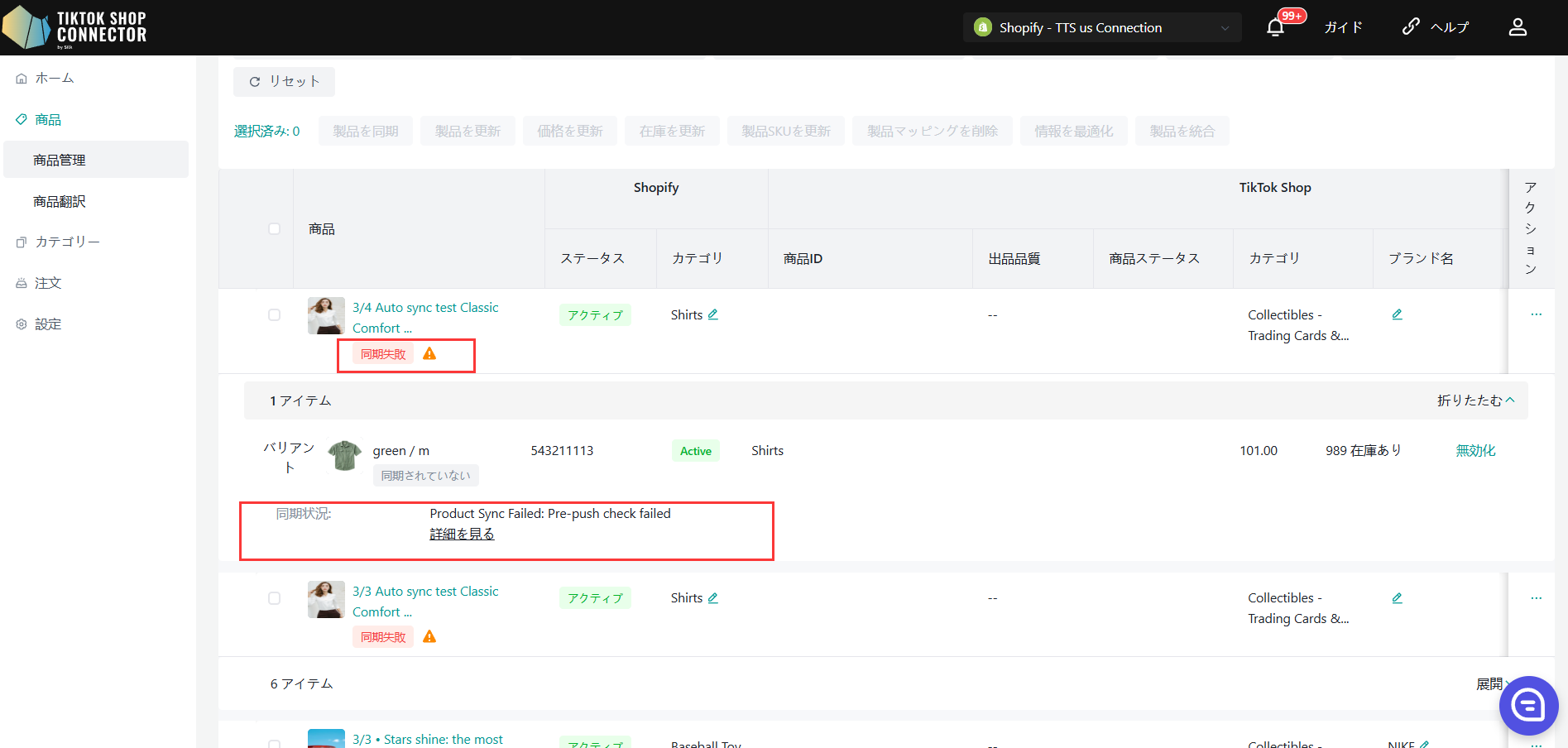Edit brand name for 3/3 Auto sync product
The width and height of the screenshot is (1568, 748).
tap(1397, 597)
